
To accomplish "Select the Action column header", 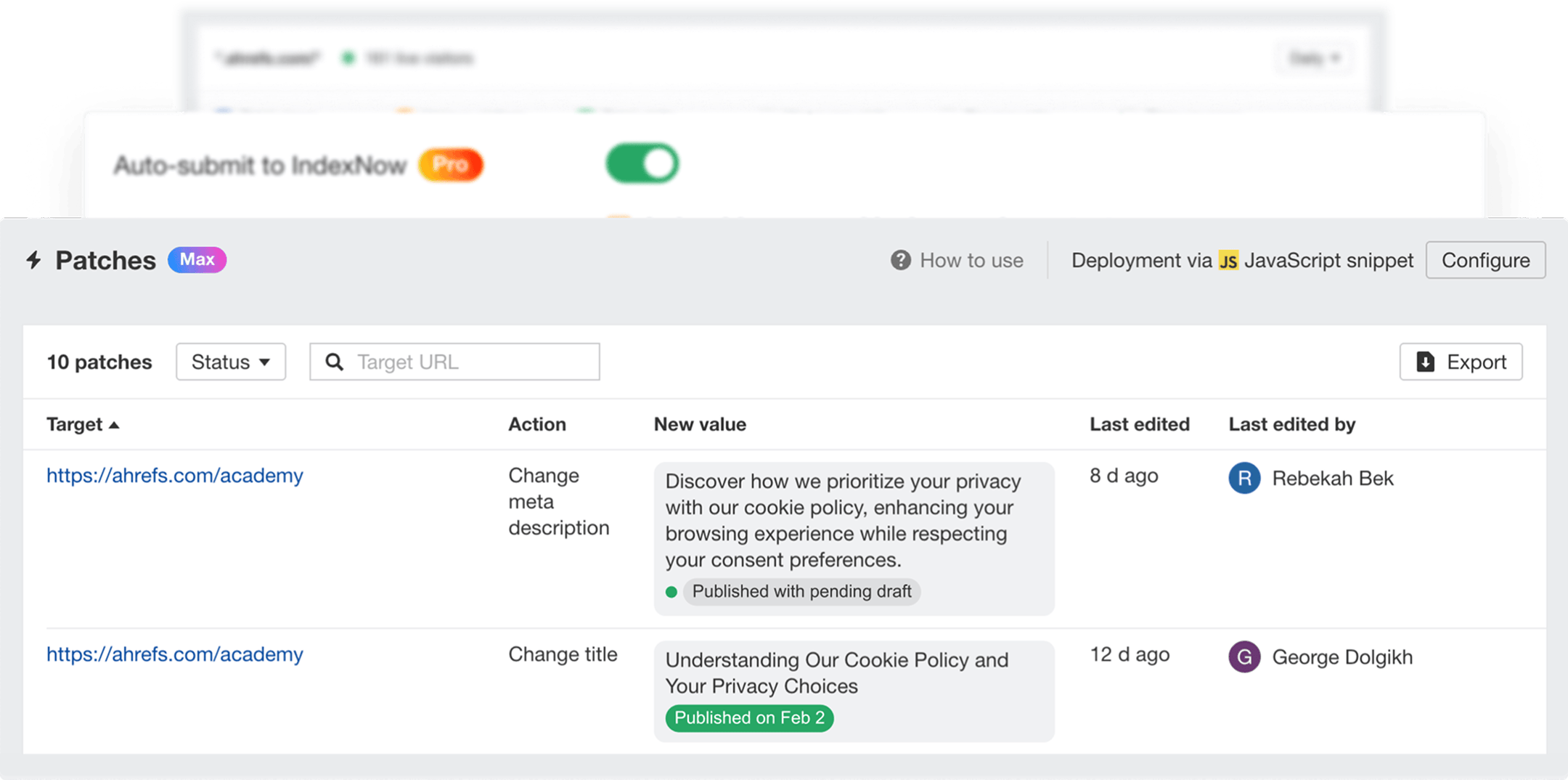I will click(536, 424).
